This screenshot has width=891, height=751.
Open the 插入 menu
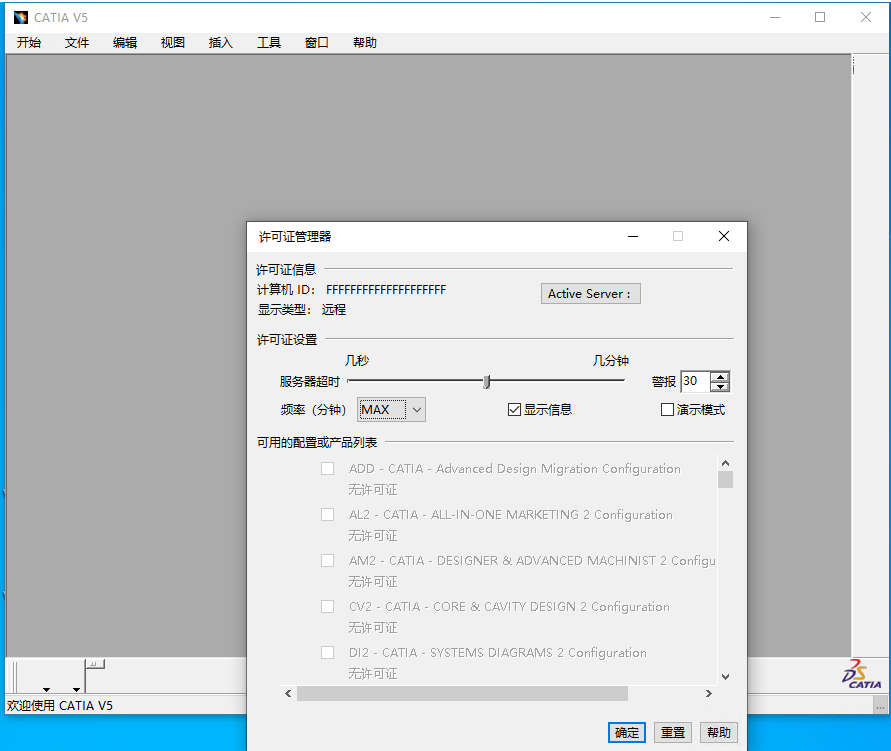[x=220, y=43]
